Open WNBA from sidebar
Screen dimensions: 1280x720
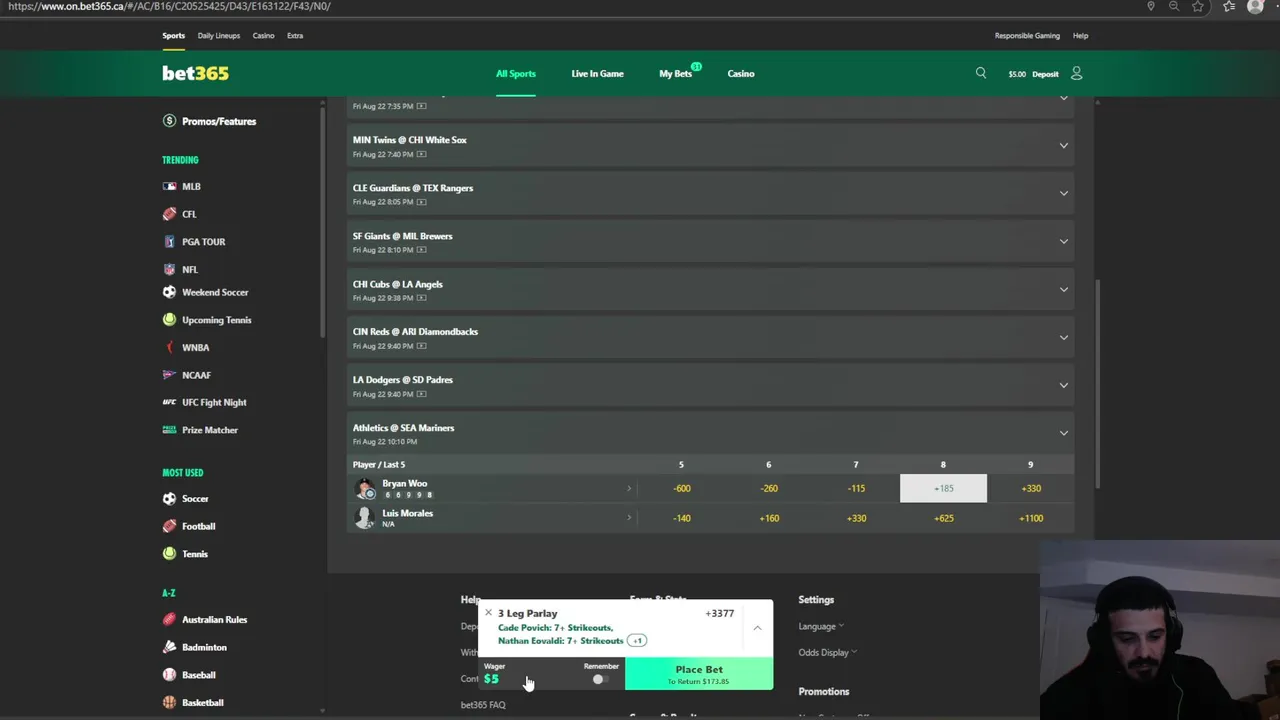pyautogui.click(x=195, y=347)
